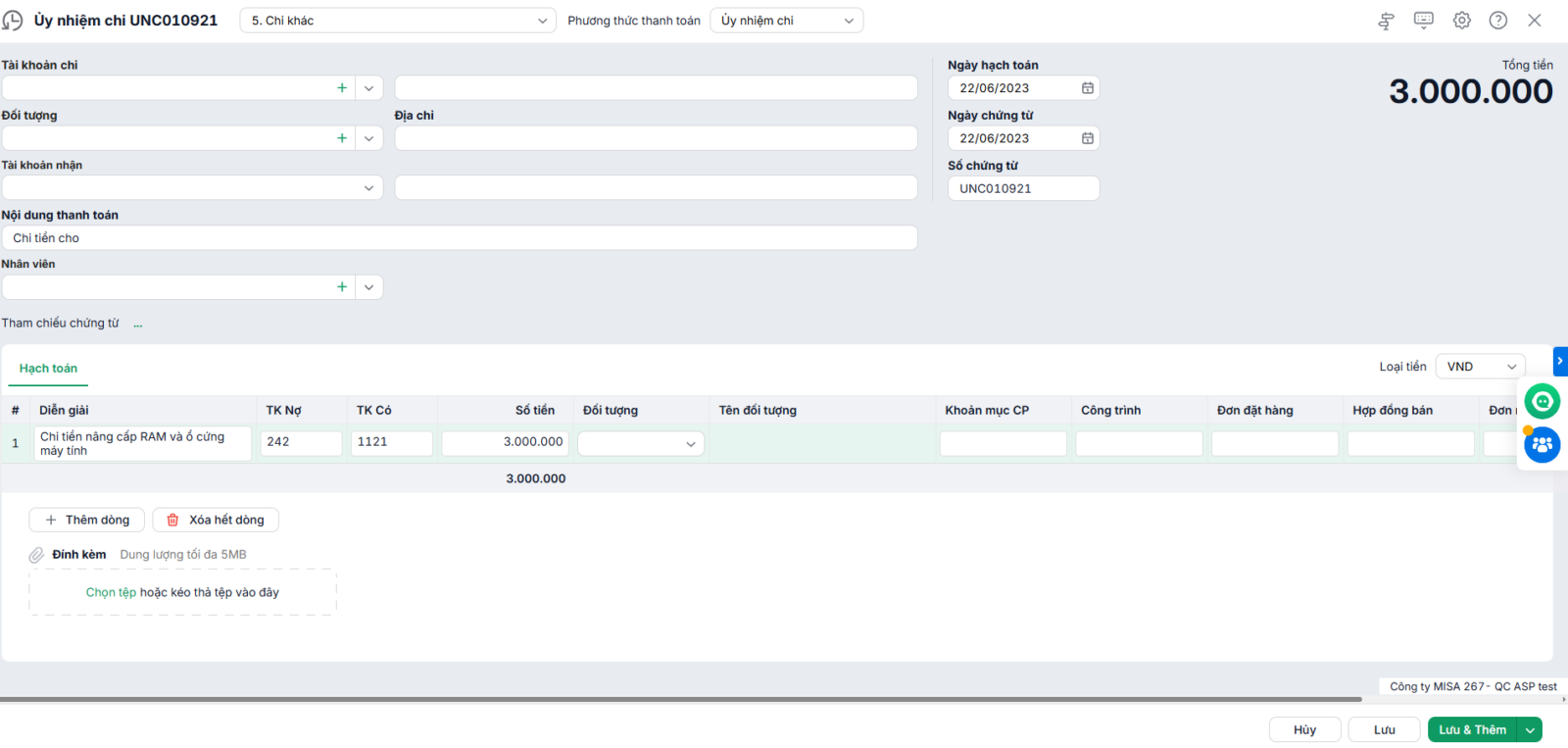The image size is (1568, 748).
Task: Click the Chọn tệp link
Action: point(111,593)
